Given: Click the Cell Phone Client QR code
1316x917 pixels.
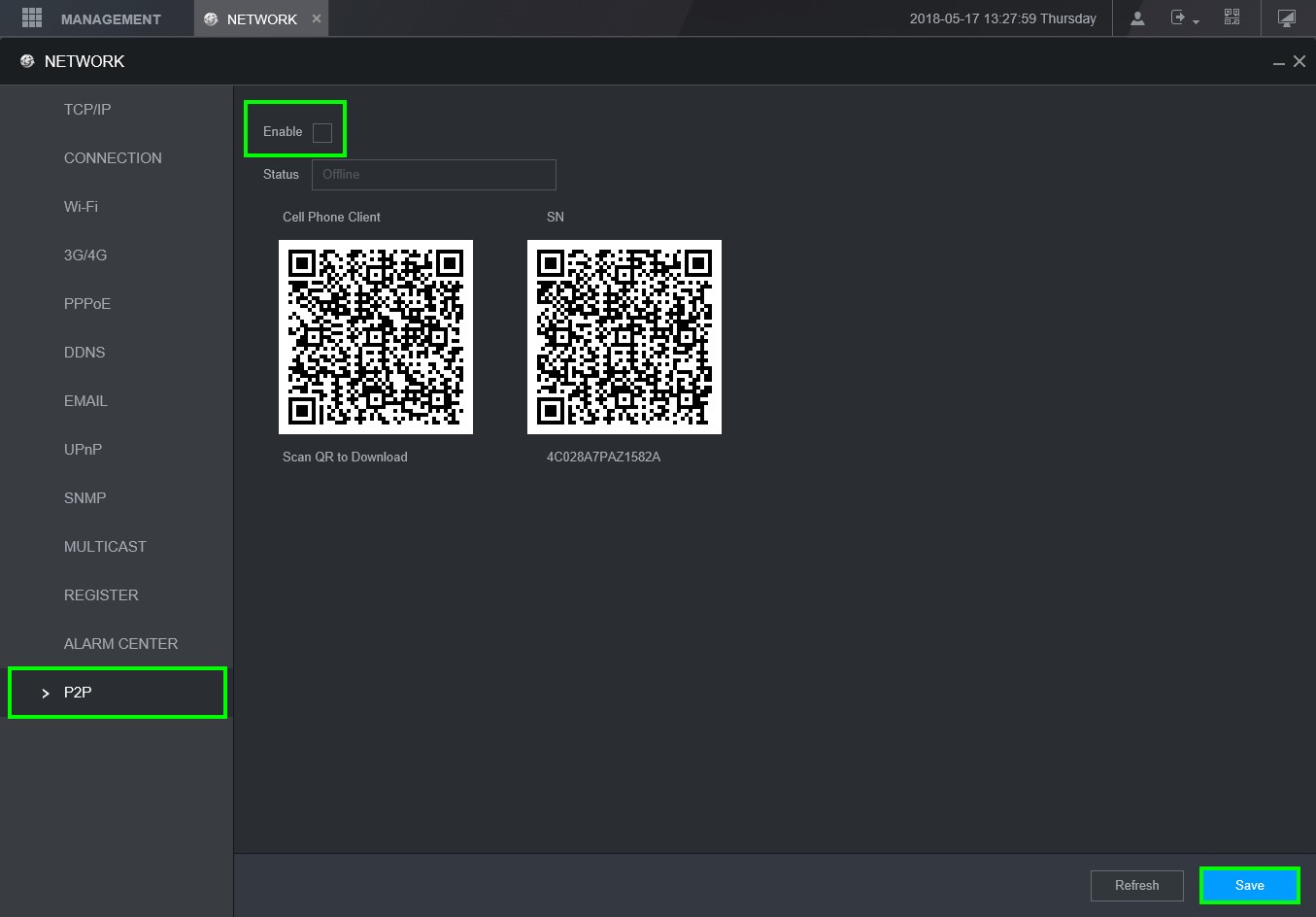Looking at the screenshot, I should pos(376,337).
